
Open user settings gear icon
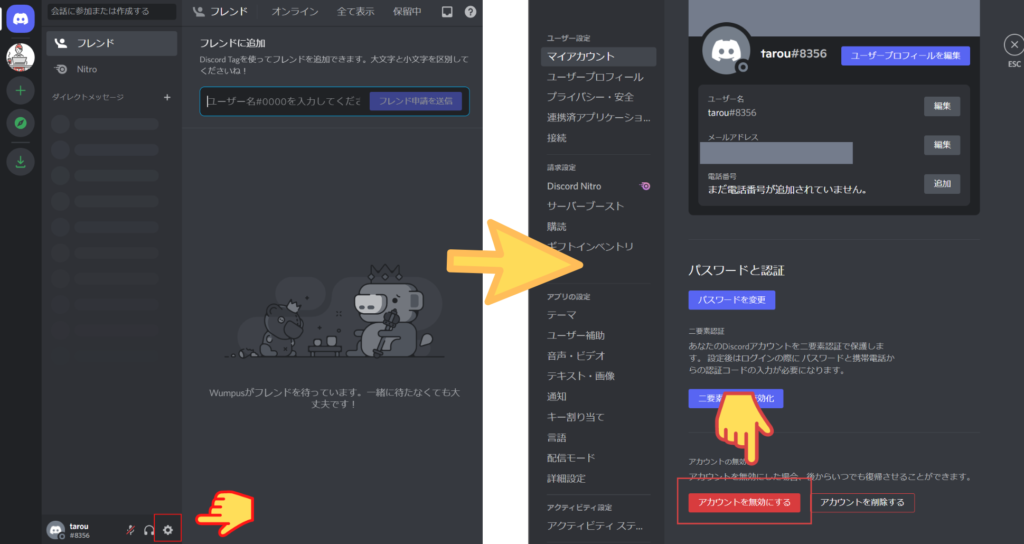coord(168,530)
